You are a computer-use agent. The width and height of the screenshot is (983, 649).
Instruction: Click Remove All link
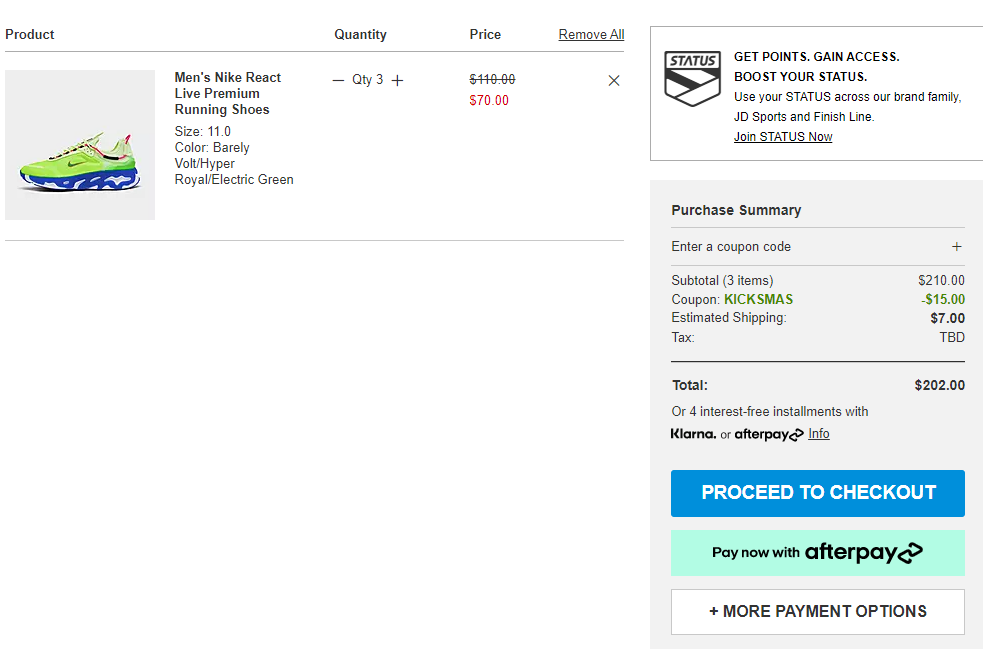pyautogui.click(x=591, y=34)
